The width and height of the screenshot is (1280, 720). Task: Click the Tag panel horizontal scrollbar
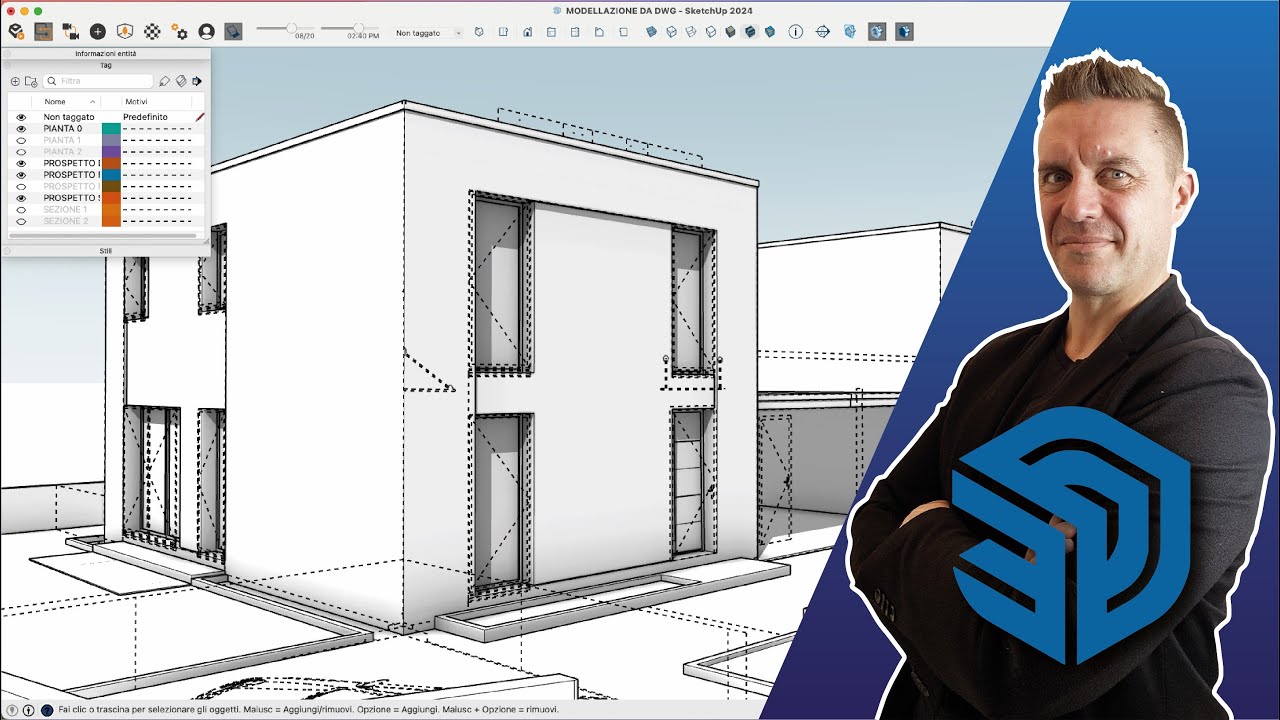[104, 235]
